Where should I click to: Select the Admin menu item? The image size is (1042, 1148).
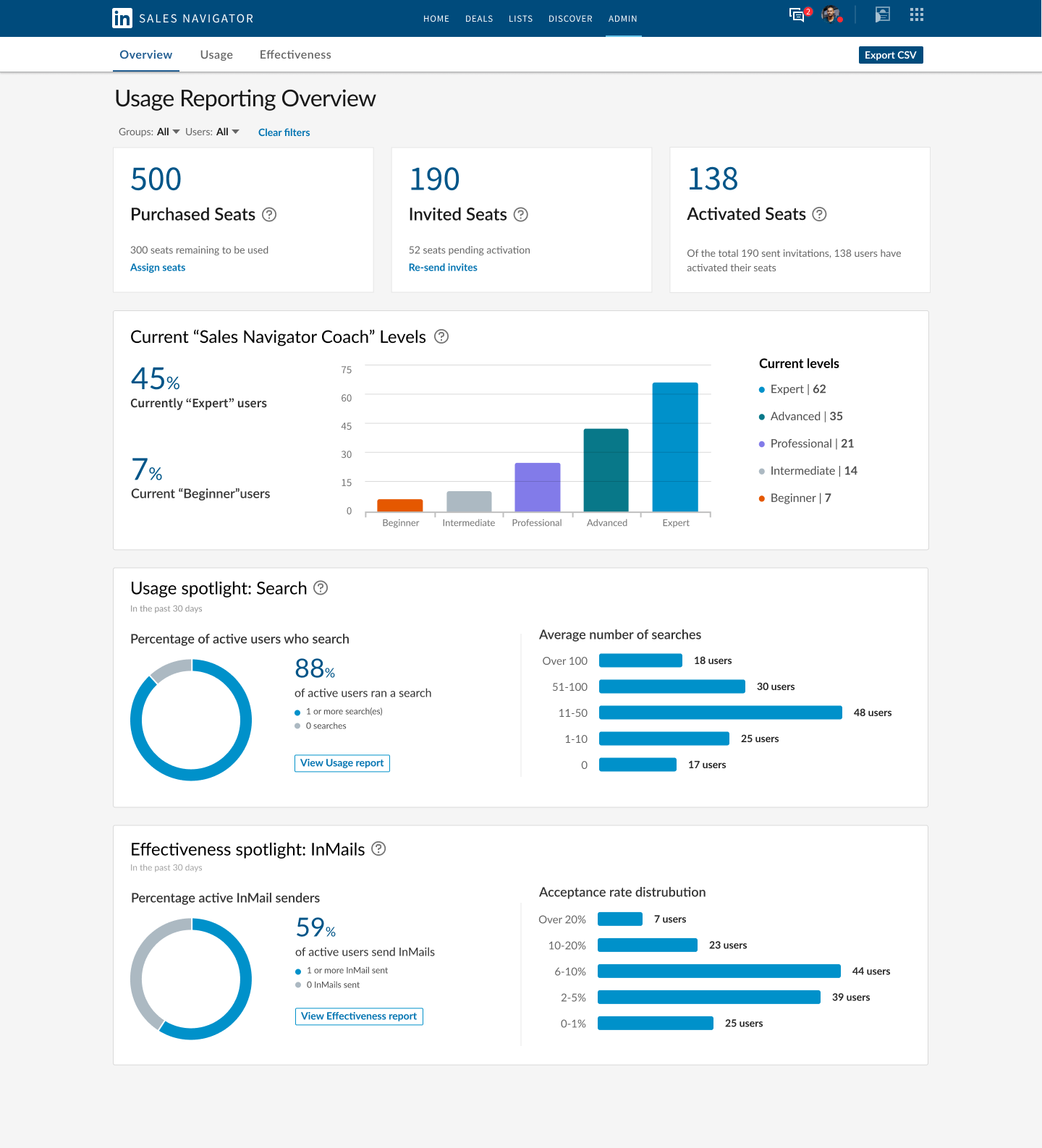[x=623, y=19]
